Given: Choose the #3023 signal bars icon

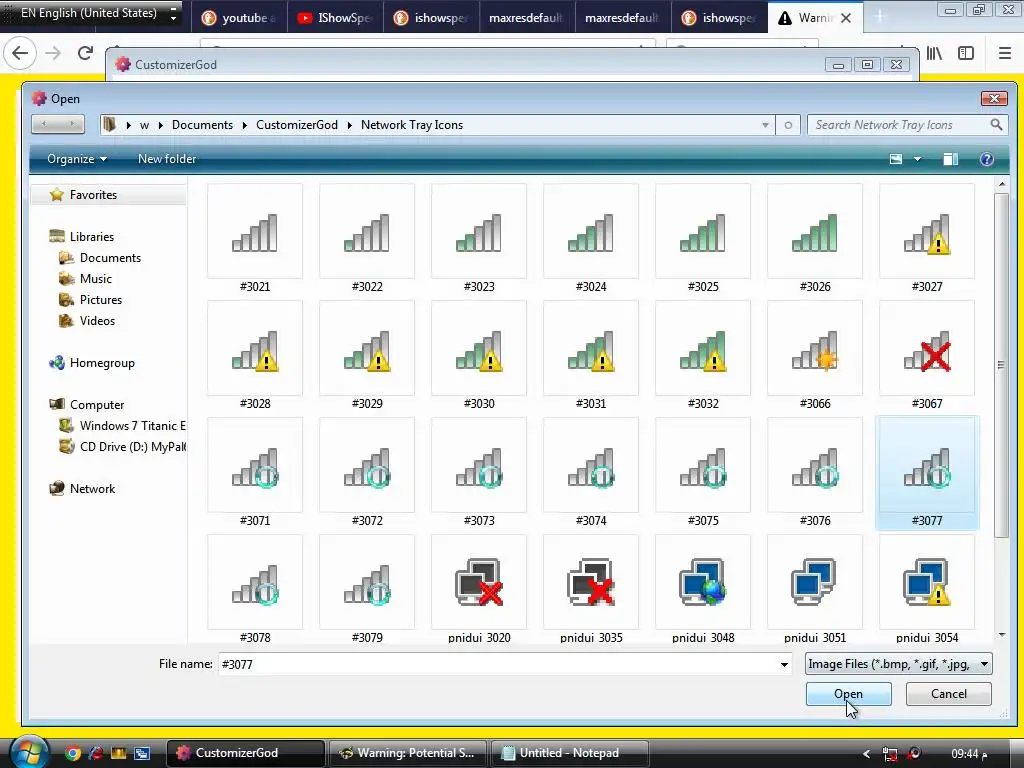Looking at the screenshot, I should pos(479,238).
